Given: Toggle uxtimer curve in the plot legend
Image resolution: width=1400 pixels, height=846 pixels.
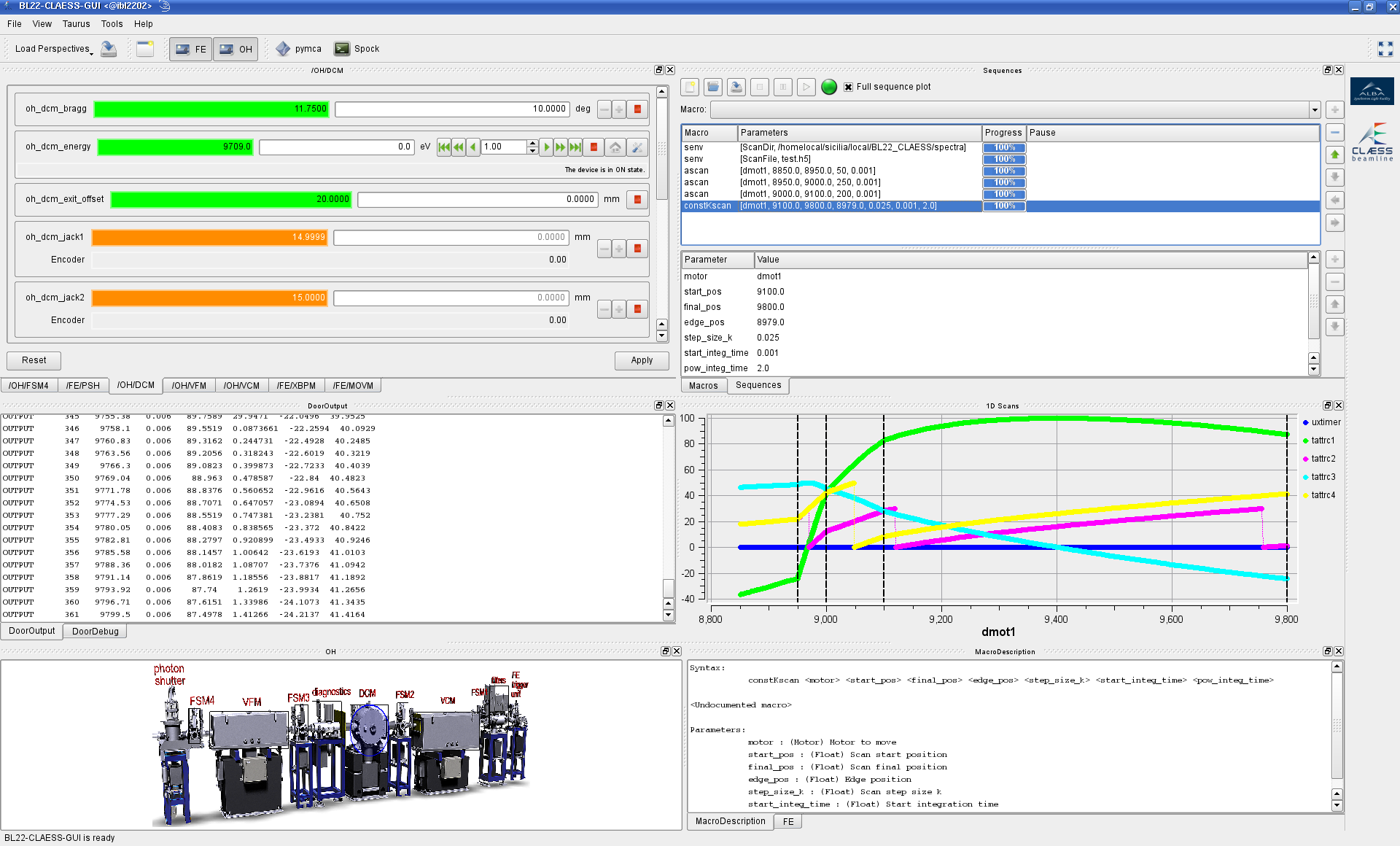Looking at the screenshot, I should click(1321, 422).
